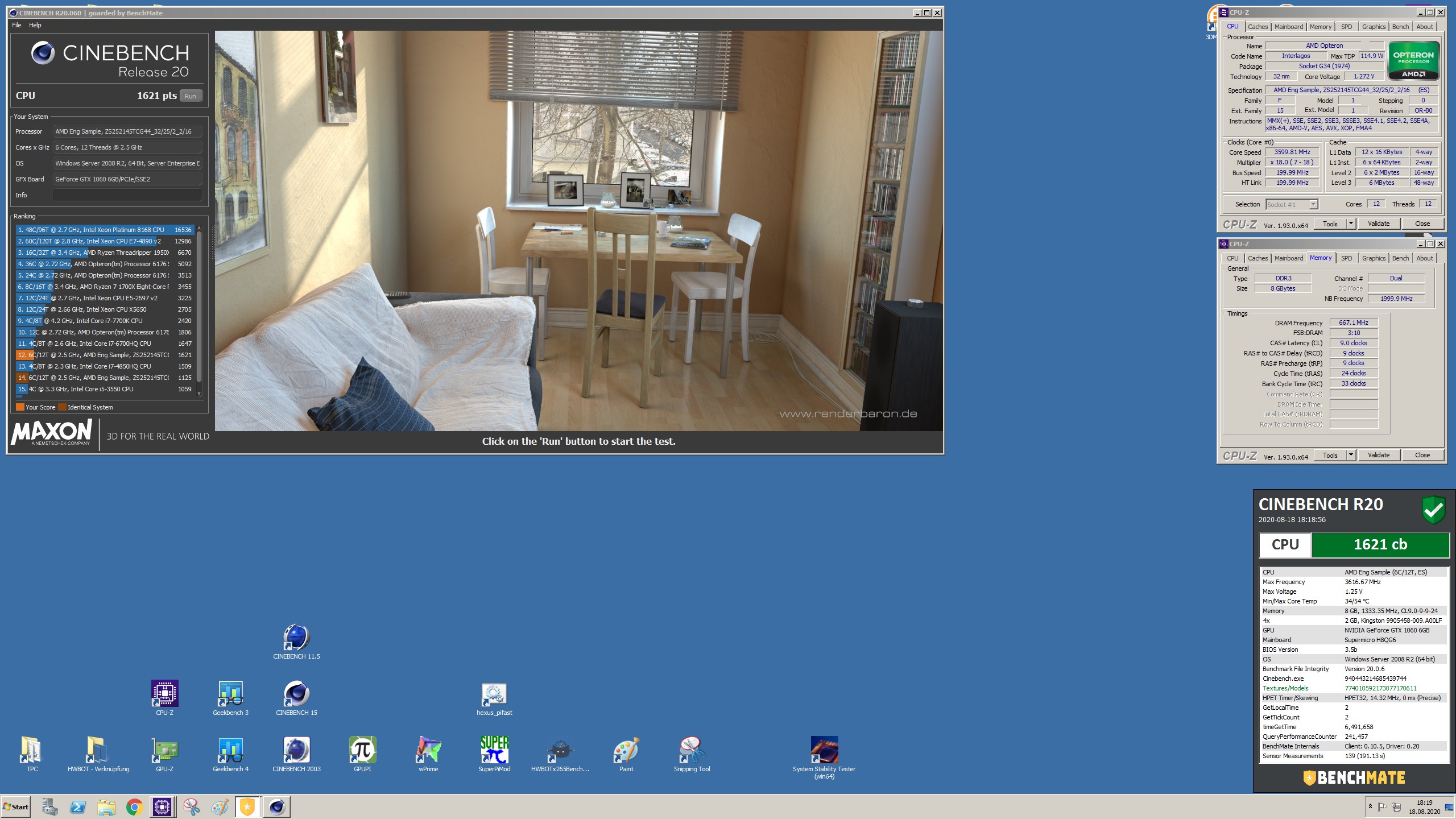1456x819 pixels.
Task: Open the File menu in Cinebench
Action: [x=16, y=25]
